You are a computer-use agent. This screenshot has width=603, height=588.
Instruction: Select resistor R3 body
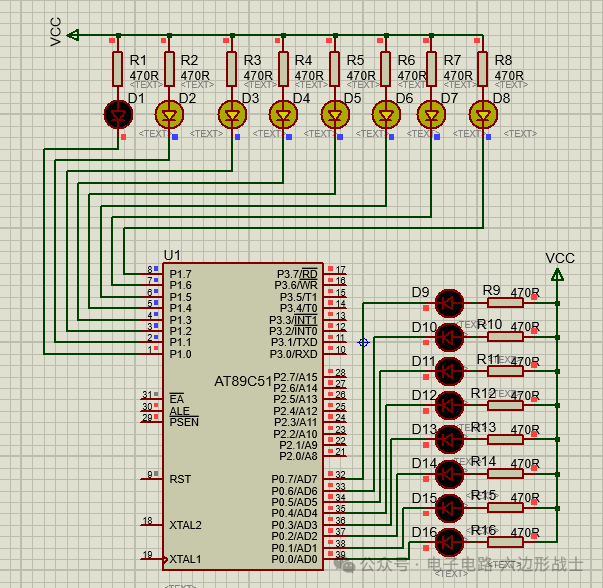click(232, 69)
